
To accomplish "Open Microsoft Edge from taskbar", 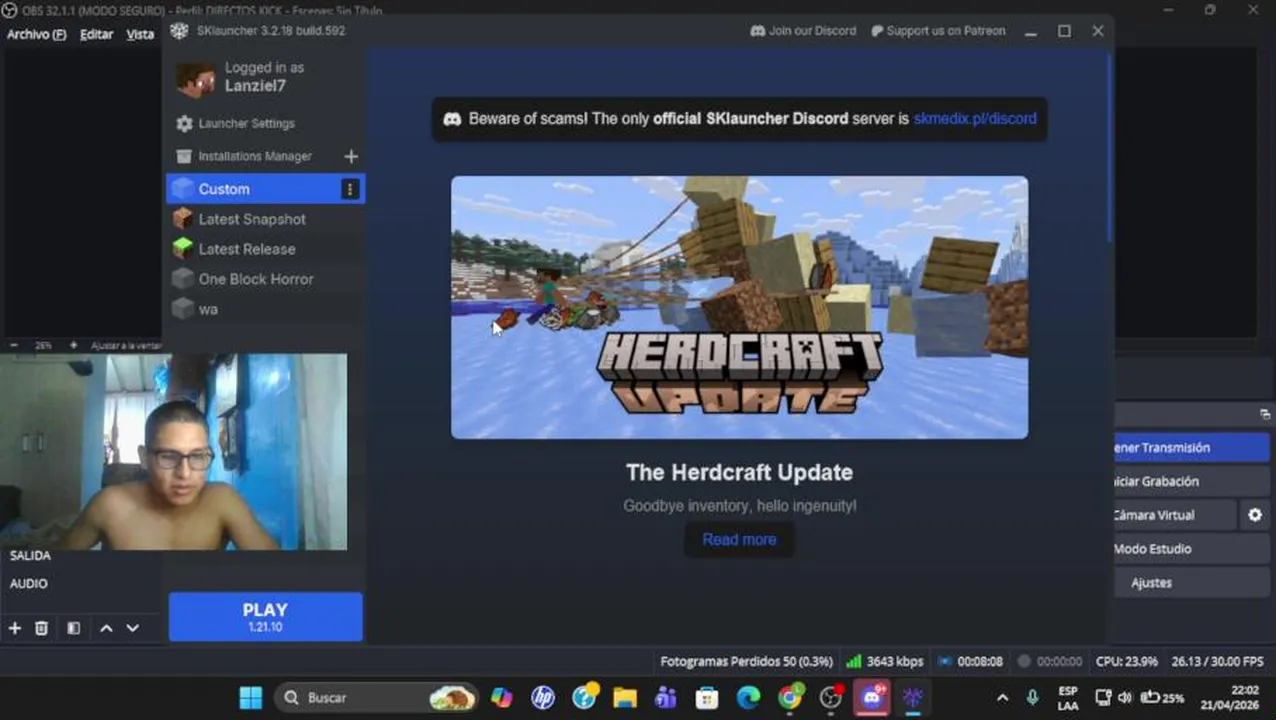I will 748,698.
